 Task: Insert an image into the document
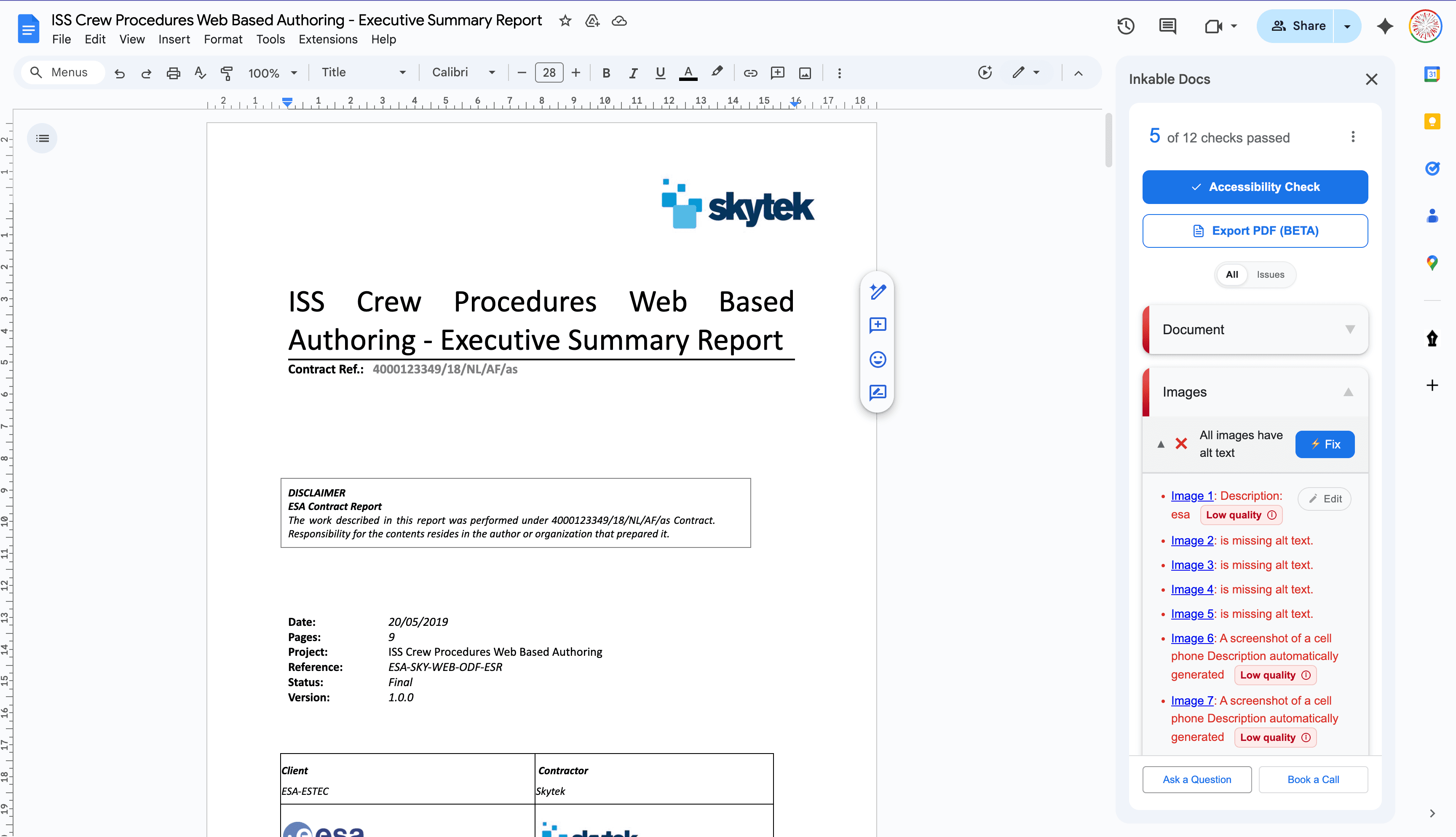click(x=804, y=73)
